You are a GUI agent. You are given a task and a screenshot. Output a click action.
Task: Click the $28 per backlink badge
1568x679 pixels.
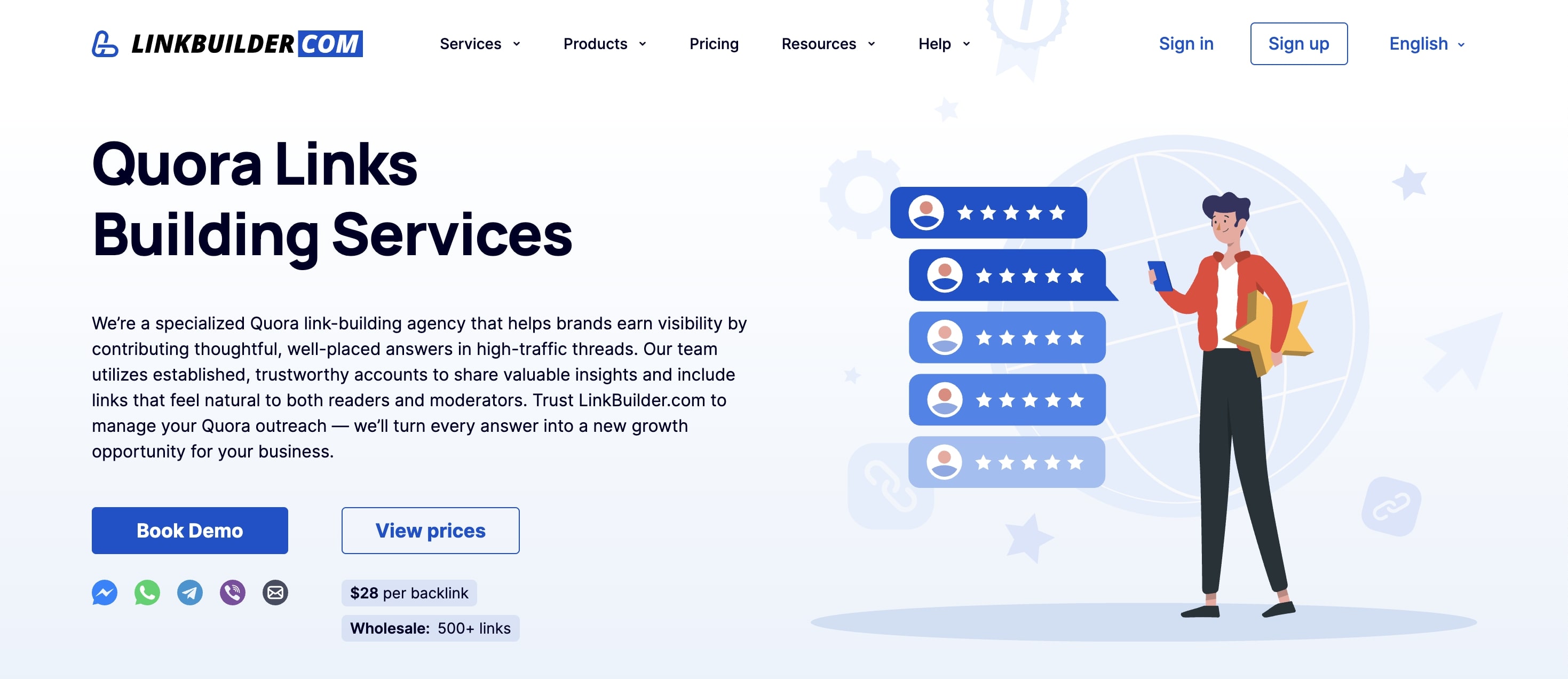click(409, 593)
